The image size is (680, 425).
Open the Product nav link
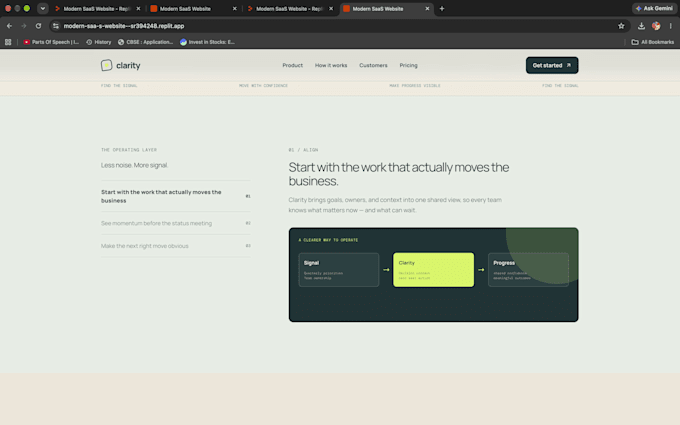(292, 65)
